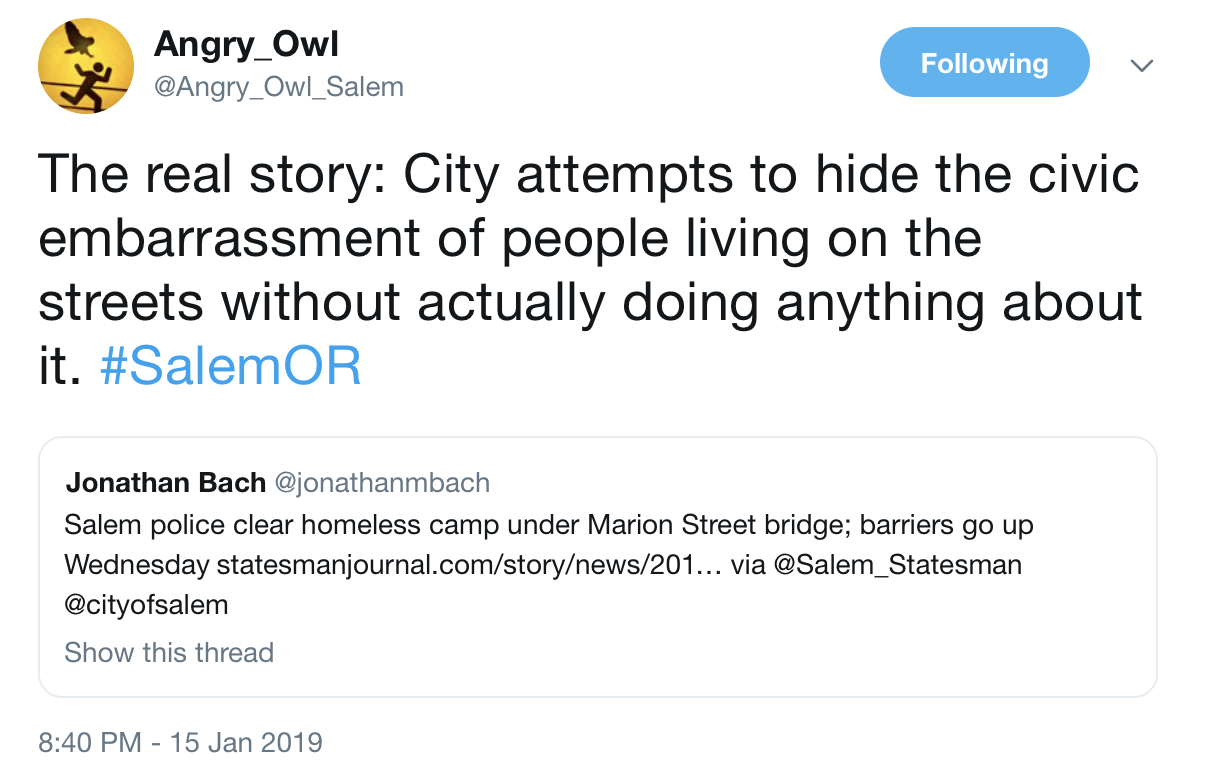The width and height of the screenshot is (1220, 778).
Task: Select Show this thread
Action: [x=168, y=652]
